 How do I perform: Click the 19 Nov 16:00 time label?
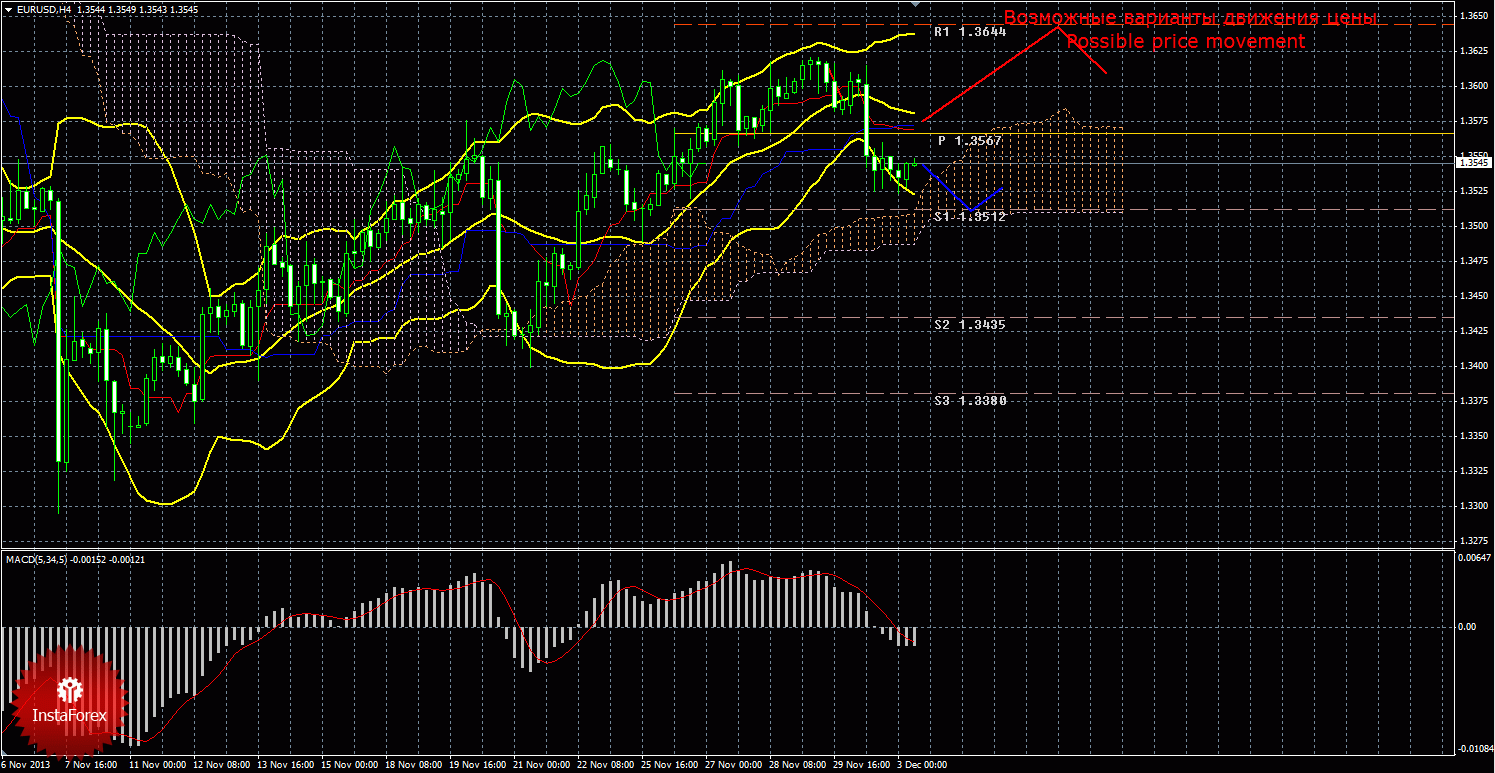pos(478,764)
